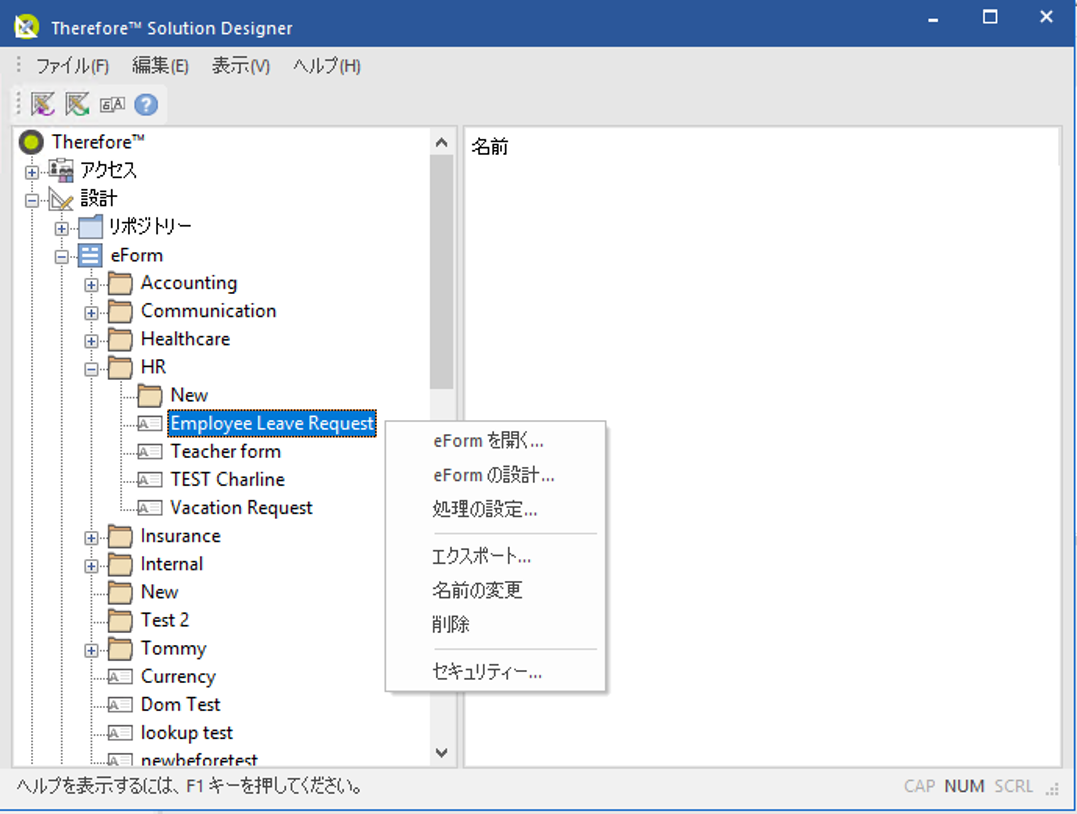Click the リポジトリー folder icon
Screen dimensions: 1077x814
coord(90,227)
